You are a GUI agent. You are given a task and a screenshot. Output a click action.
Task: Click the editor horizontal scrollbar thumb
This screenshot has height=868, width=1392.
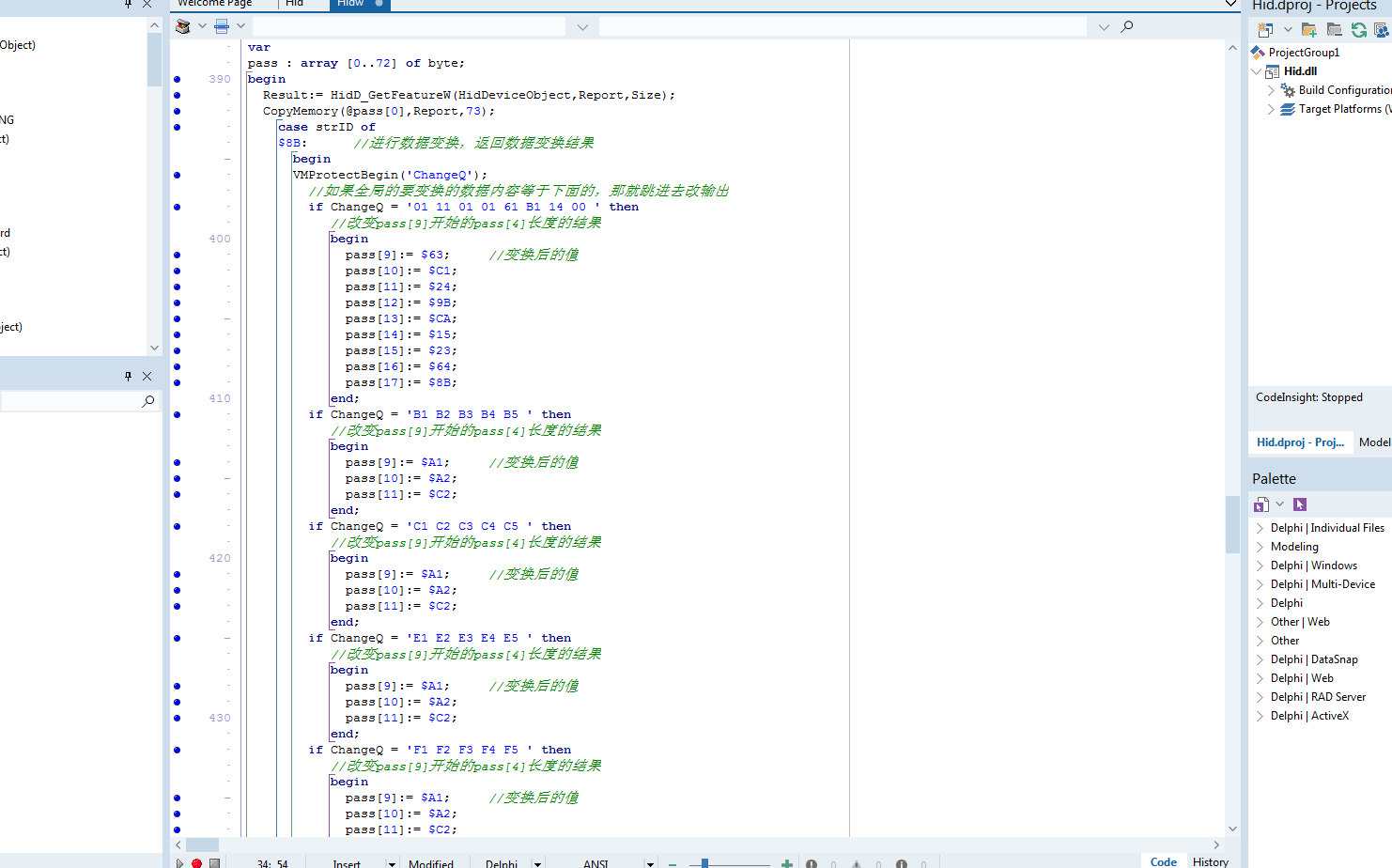(202, 845)
